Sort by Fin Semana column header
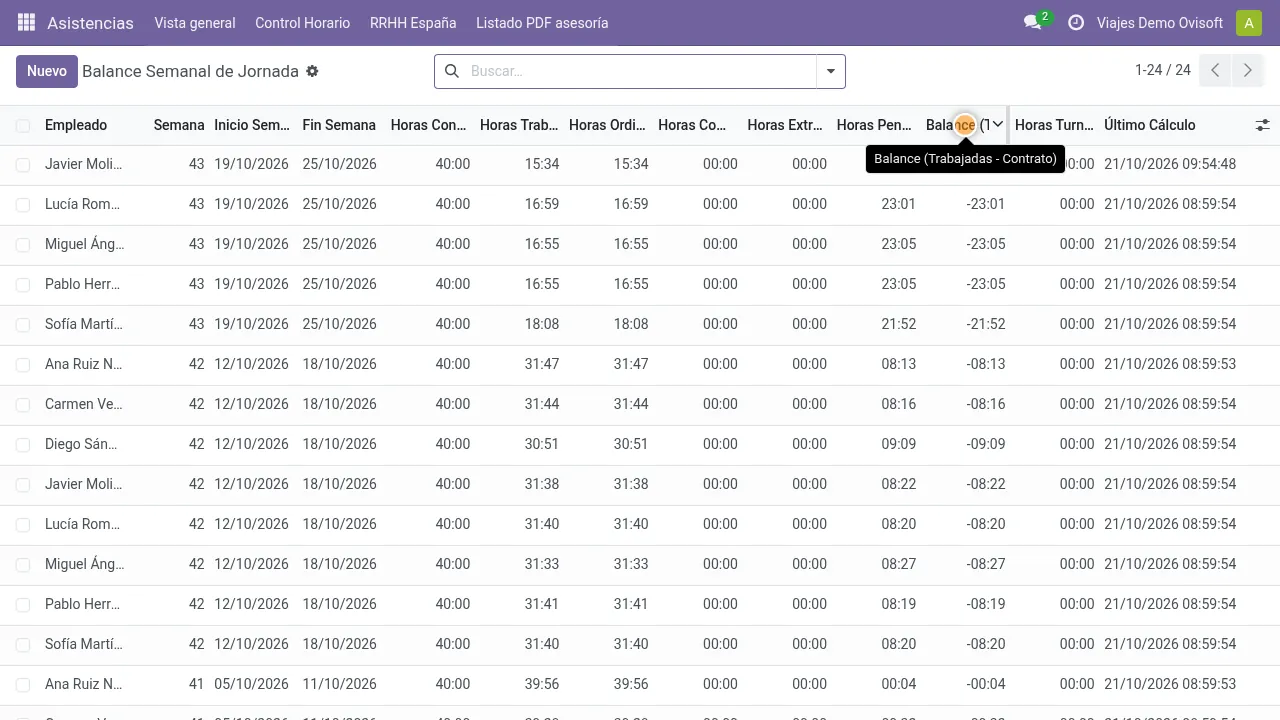This screenshot has height=720, width=1280. pyautogui.click(x=339, y=125)
